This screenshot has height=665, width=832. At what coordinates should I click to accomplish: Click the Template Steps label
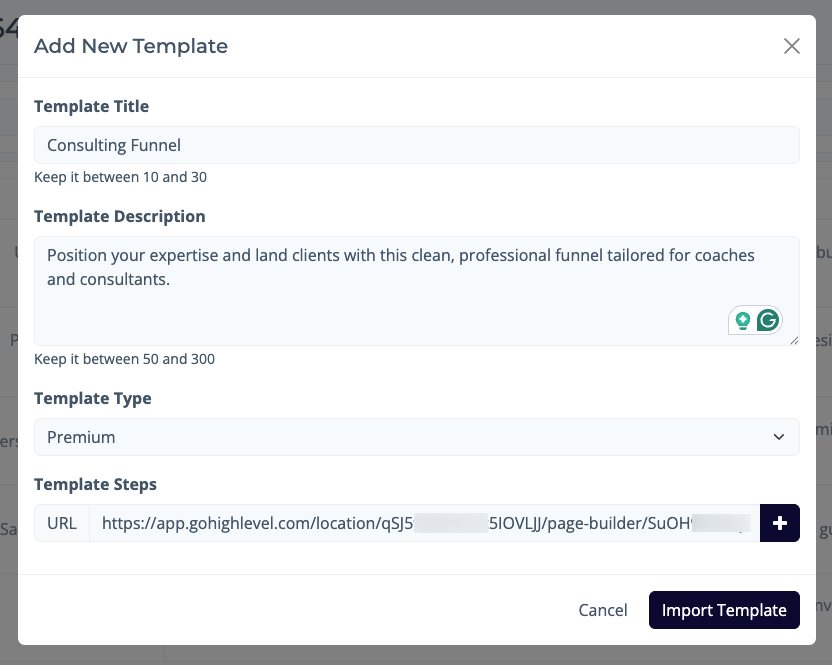(95, 484)
